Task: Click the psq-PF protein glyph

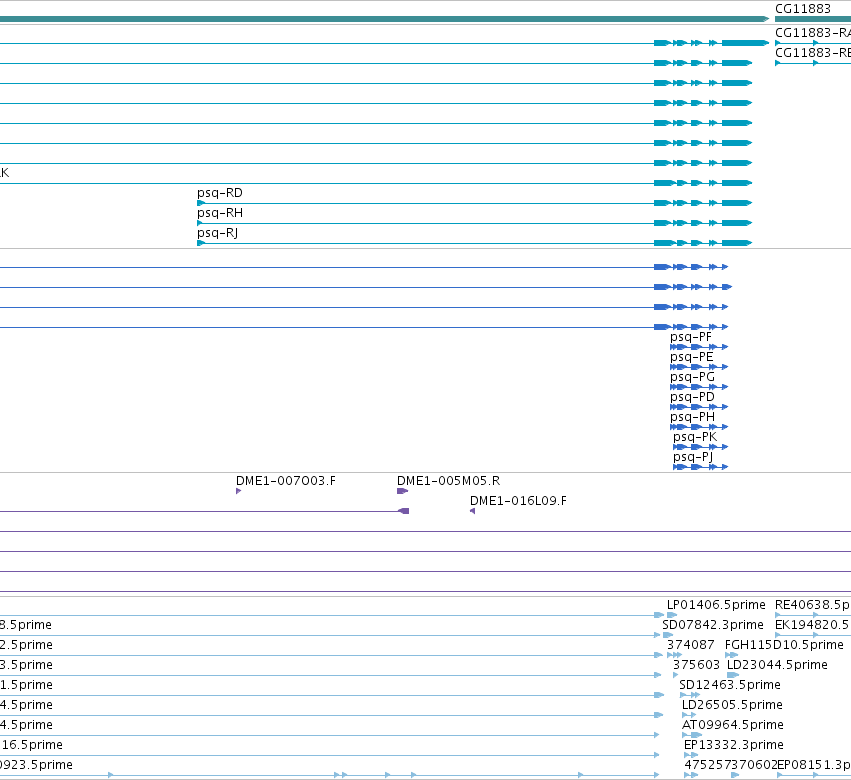Action: point(699,347)
